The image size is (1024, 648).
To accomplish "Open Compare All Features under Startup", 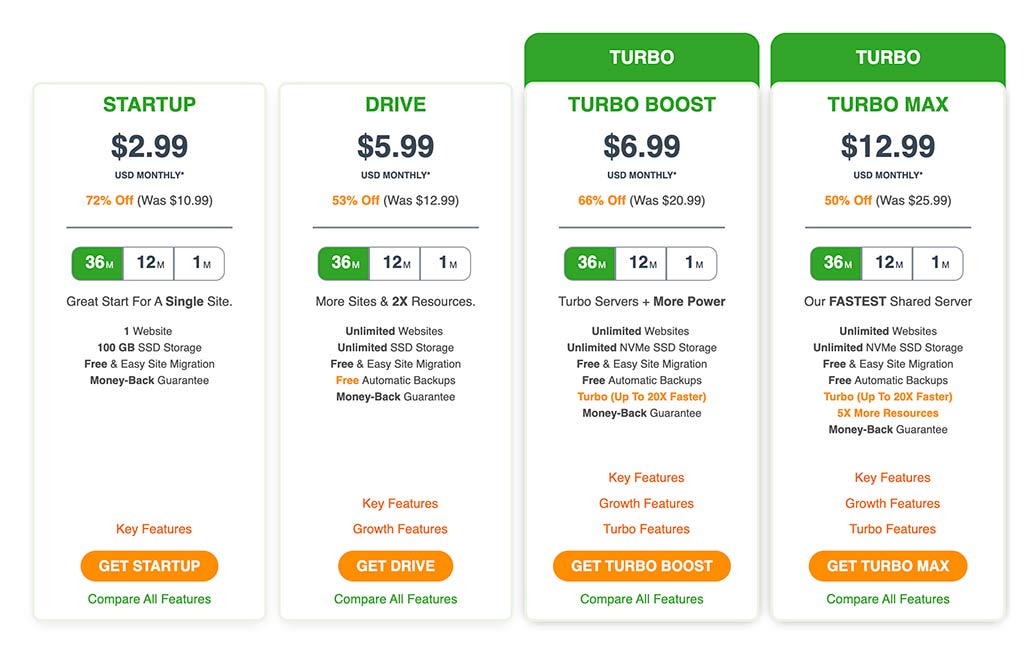I will 149,599.
